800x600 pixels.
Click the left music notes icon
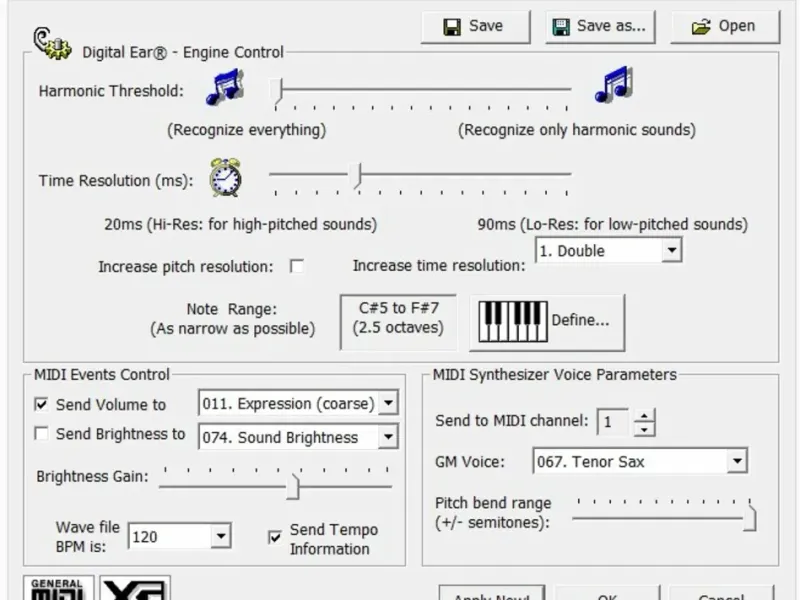point(225,87)
